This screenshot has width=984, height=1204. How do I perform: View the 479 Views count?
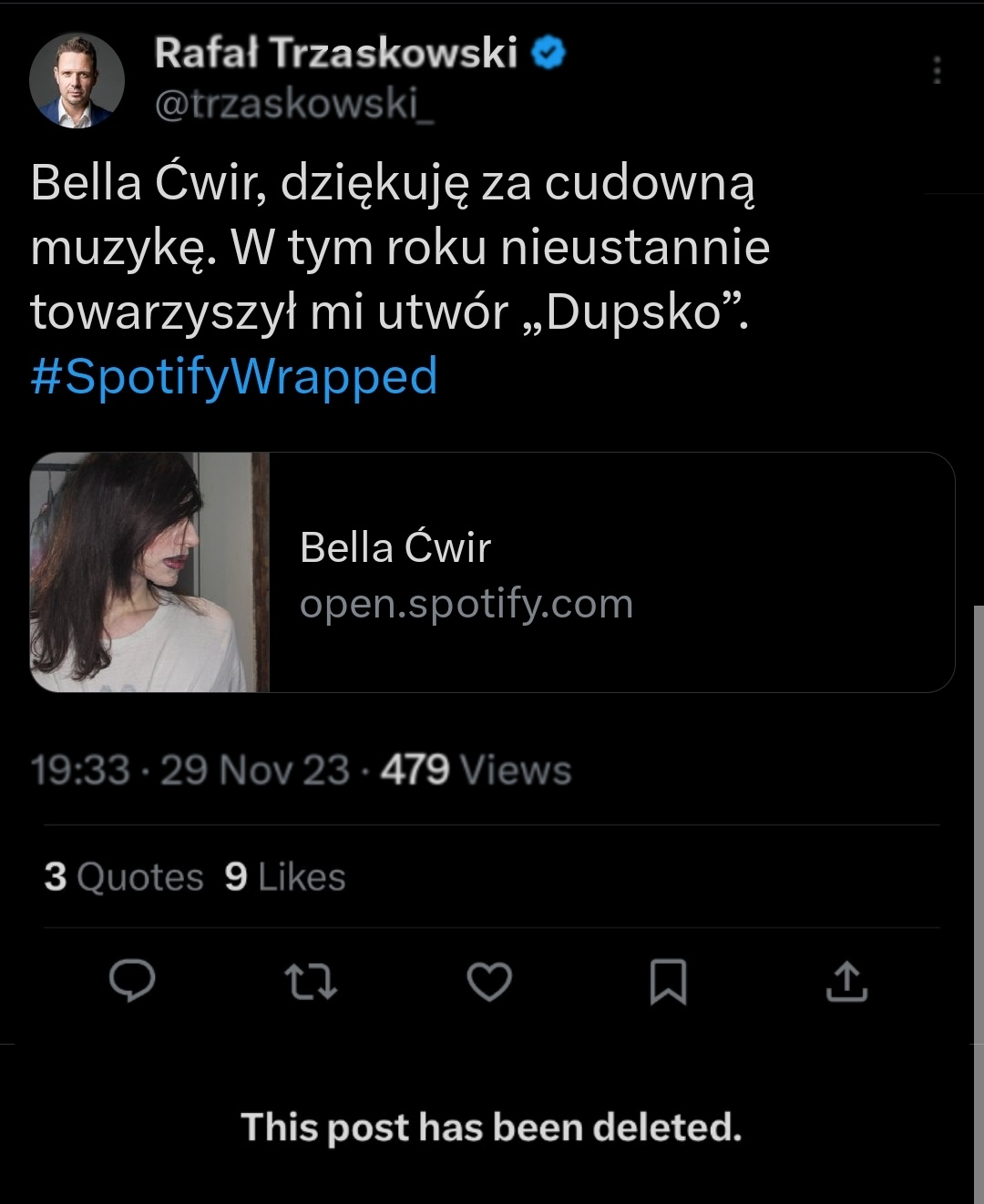tap(476, 770)
